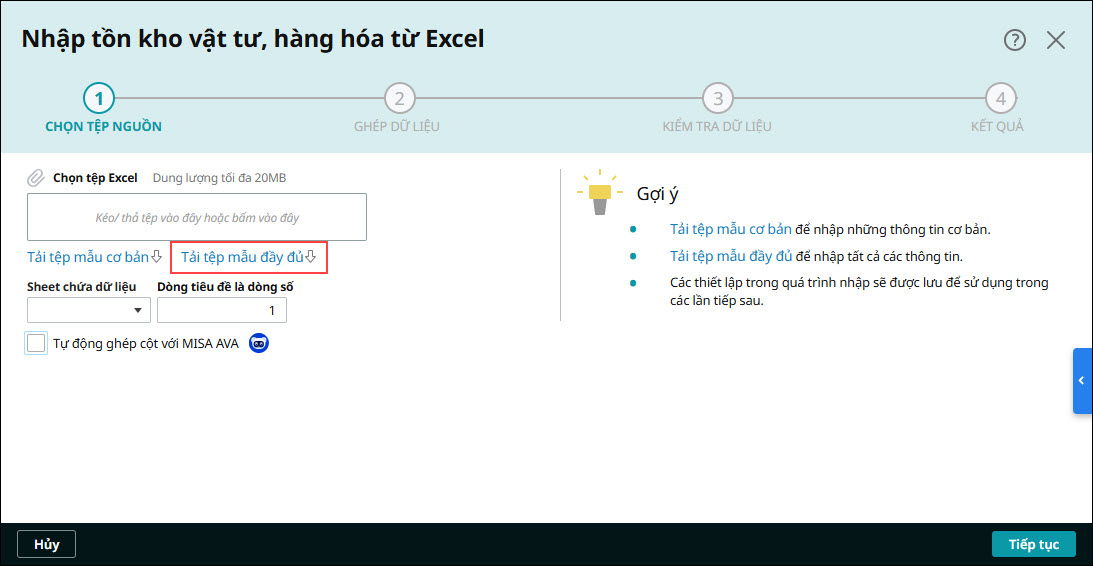
Task: Click the lightbulb Gợi ý icon
Action: pos(599,192)
